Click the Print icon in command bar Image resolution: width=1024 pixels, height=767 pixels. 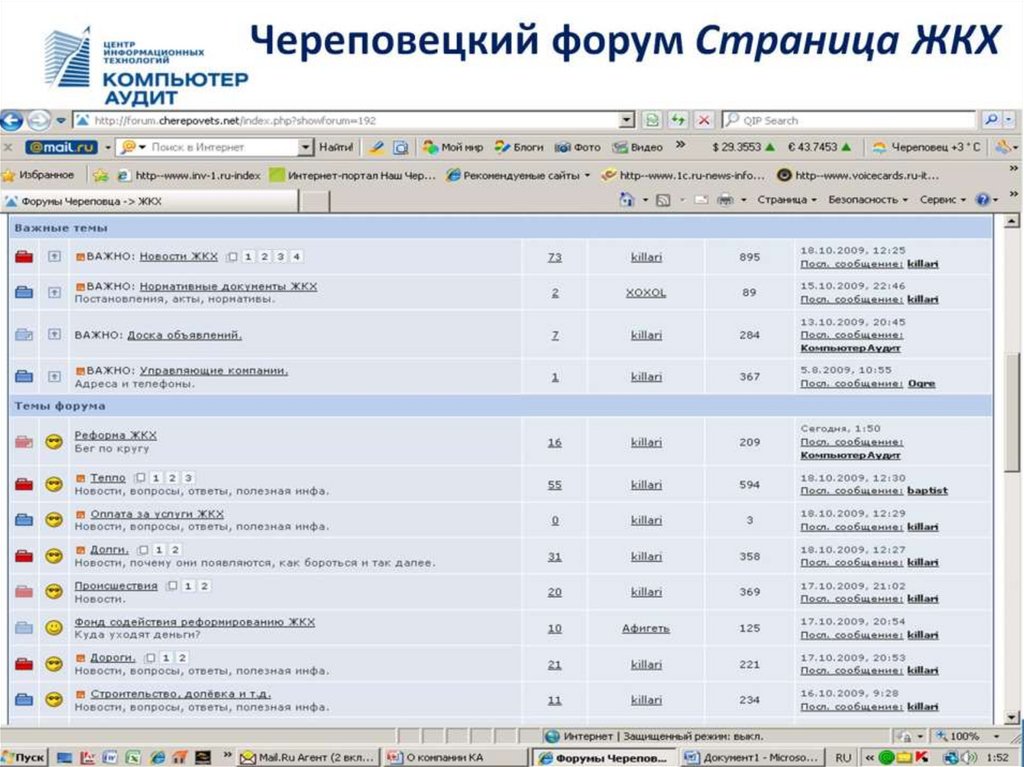point(725,200)
